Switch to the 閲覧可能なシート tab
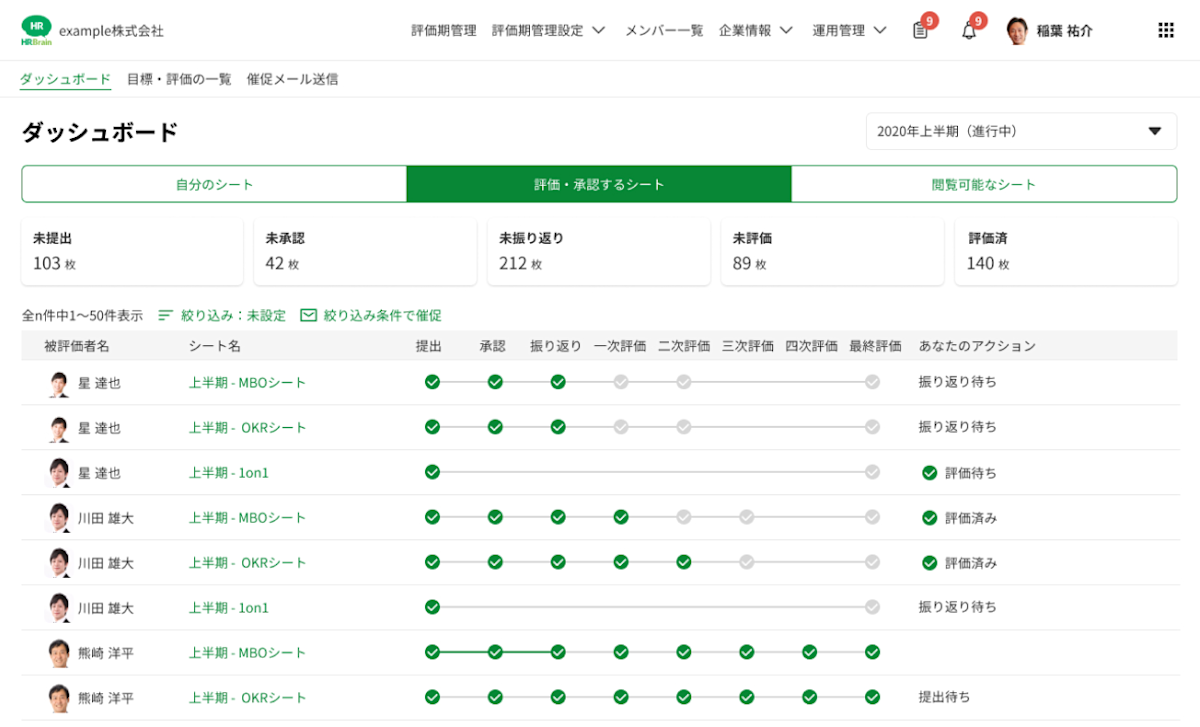Image resolution: width=1200 pixels, height=727 pixels. pyautogui.click(x=984, y=184)
